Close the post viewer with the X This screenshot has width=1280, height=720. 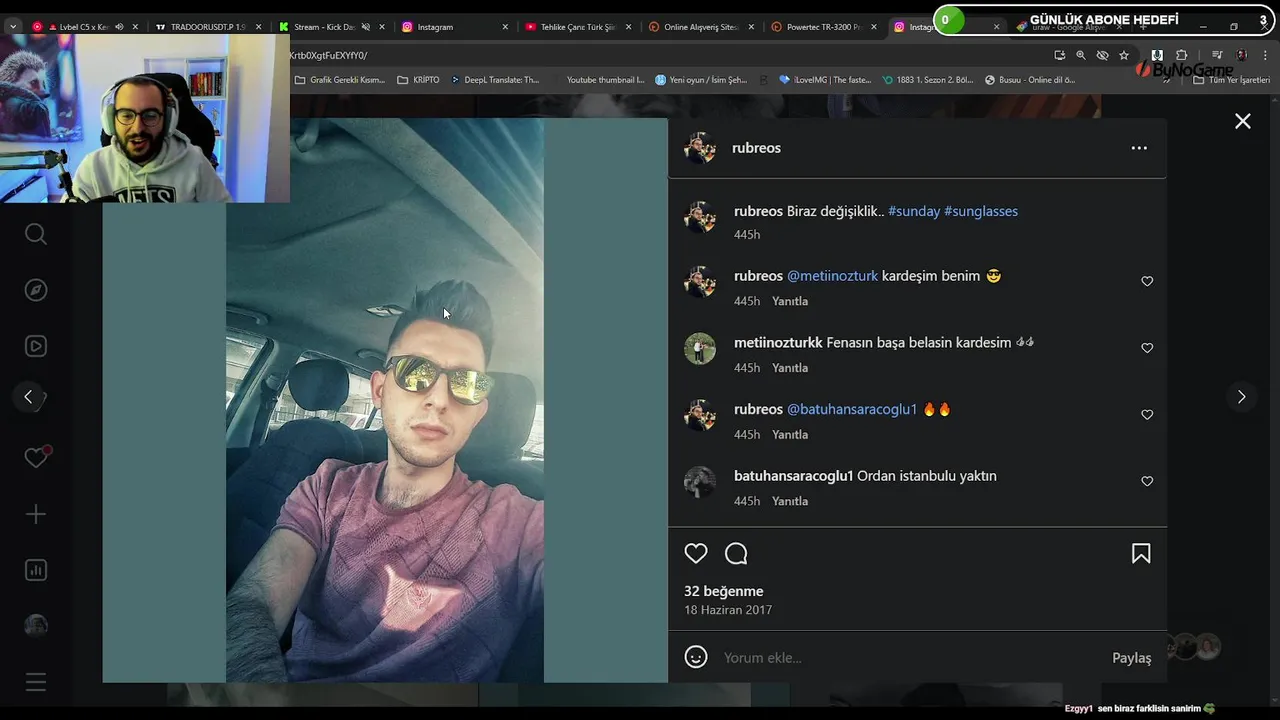(x=1243, y=121)
